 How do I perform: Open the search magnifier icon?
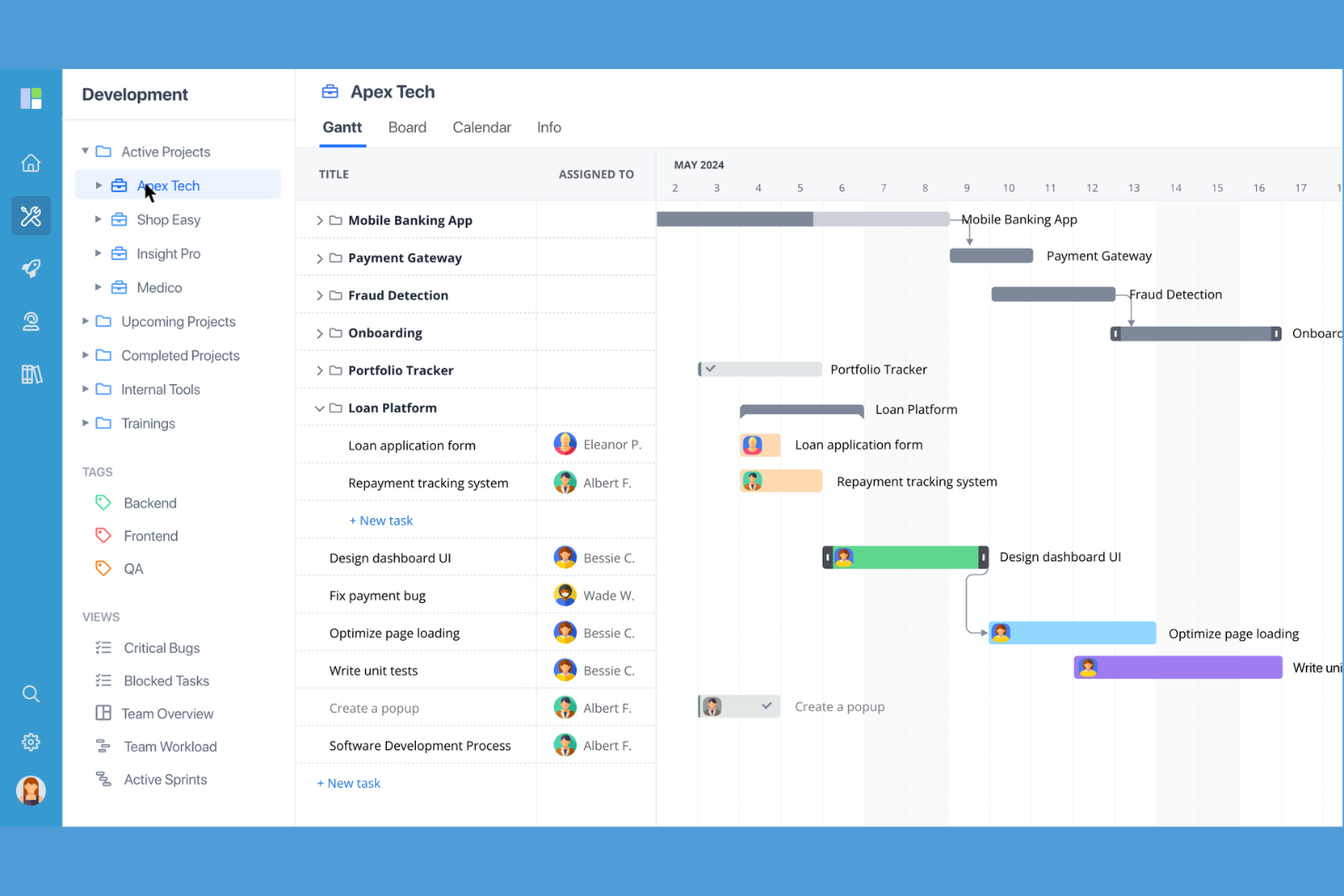click(x=31, y=694)
